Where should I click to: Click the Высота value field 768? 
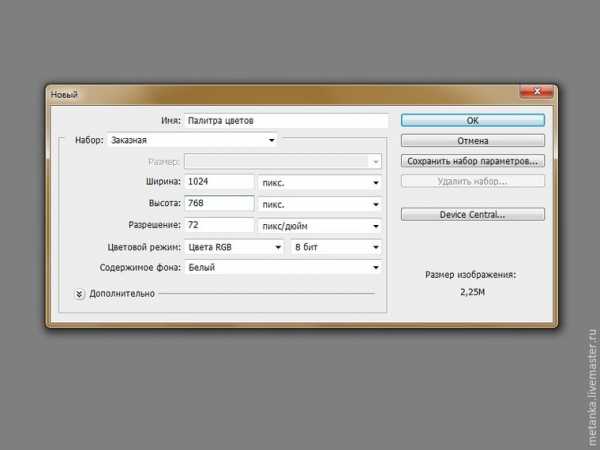coord(219,203)
